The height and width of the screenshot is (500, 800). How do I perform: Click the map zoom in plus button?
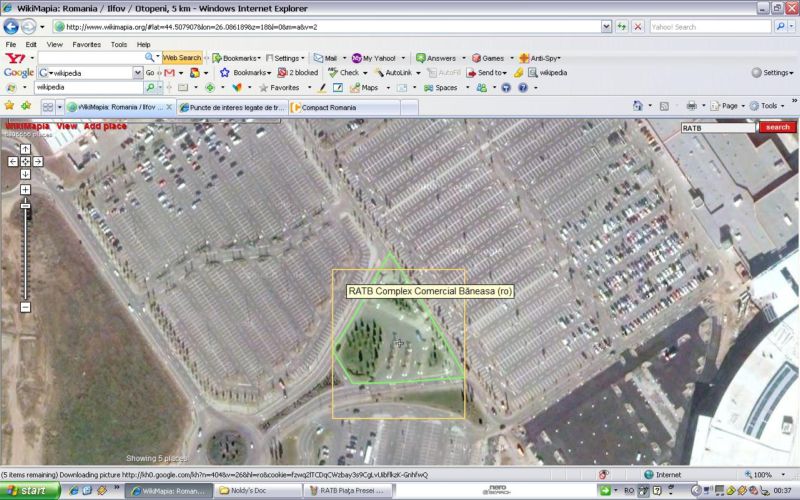click(25, 189)
